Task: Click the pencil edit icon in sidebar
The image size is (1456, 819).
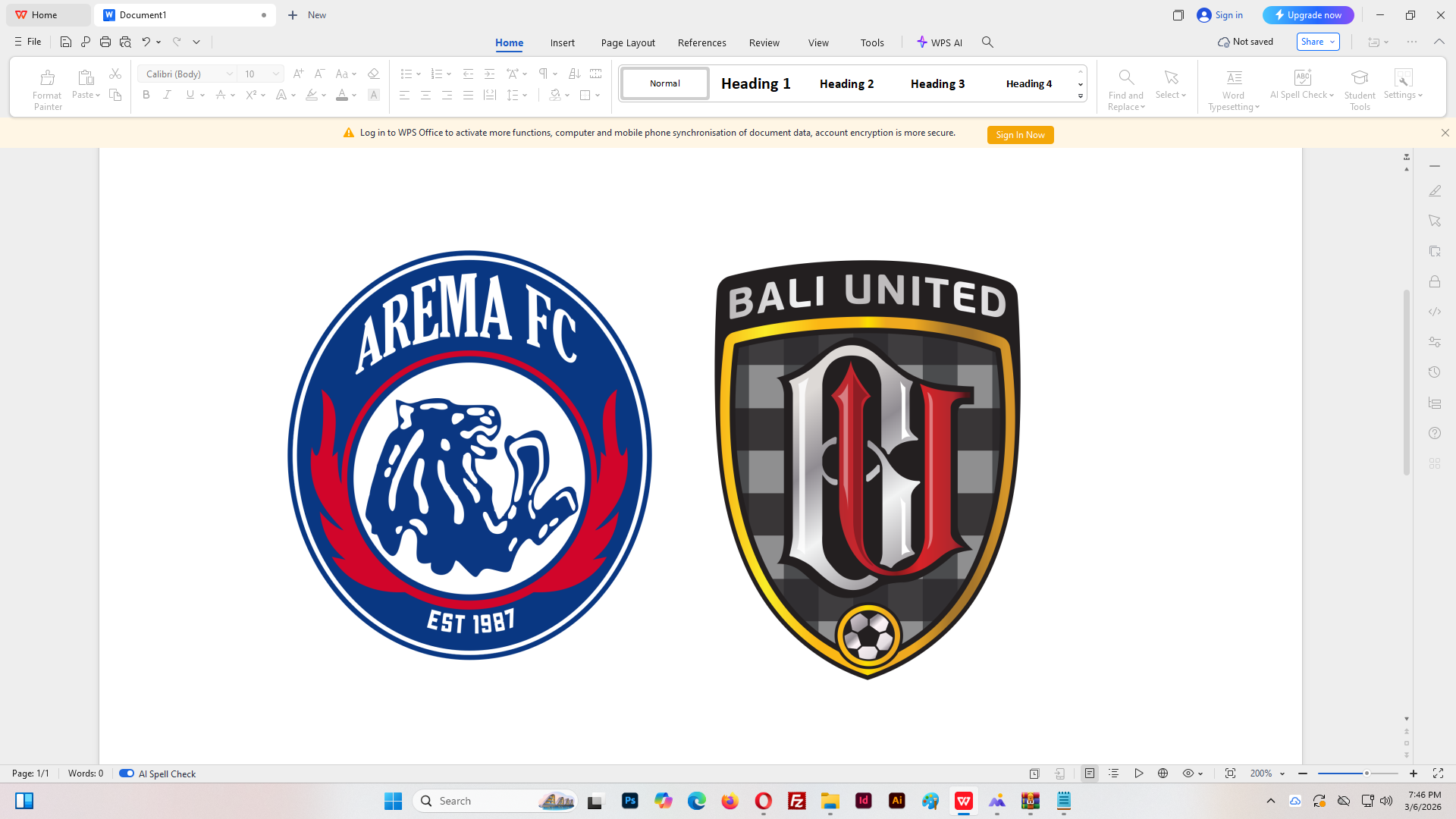Action: [x=1435, y=191]
